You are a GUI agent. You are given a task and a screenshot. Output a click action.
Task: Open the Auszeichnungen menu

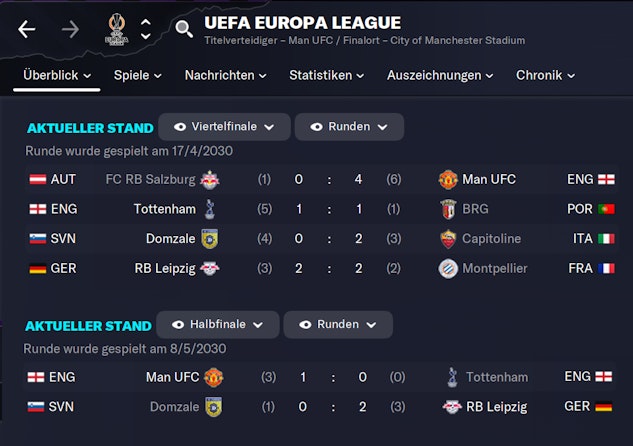tap(440, 75)
